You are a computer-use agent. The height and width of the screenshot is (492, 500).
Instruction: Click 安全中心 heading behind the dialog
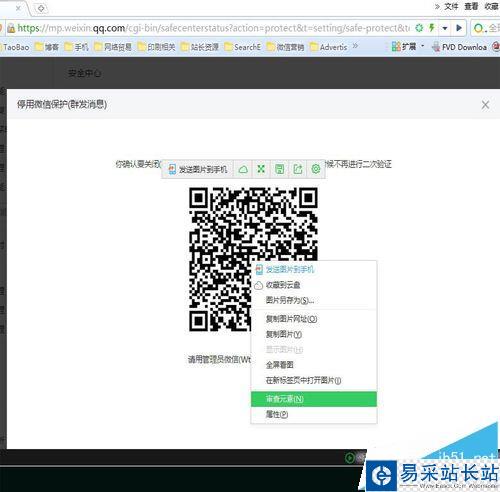point(84,73)
